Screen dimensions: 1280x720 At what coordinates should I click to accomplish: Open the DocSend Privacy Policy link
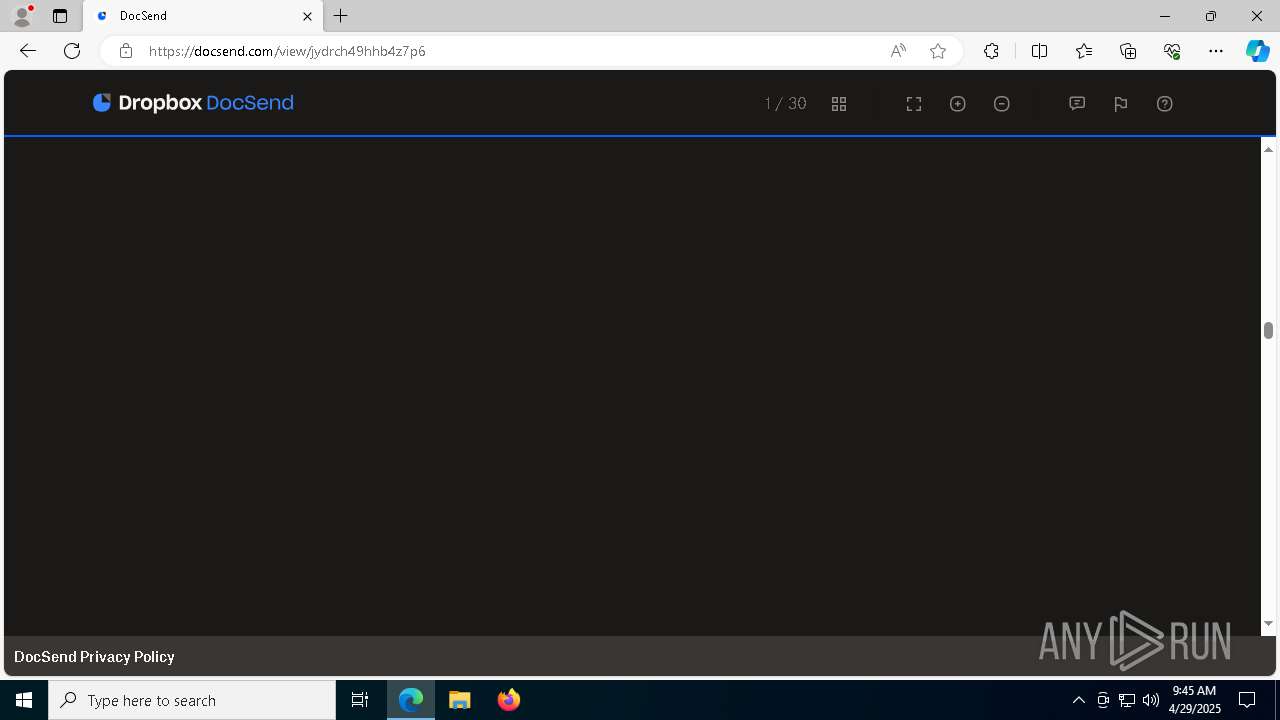94,657
